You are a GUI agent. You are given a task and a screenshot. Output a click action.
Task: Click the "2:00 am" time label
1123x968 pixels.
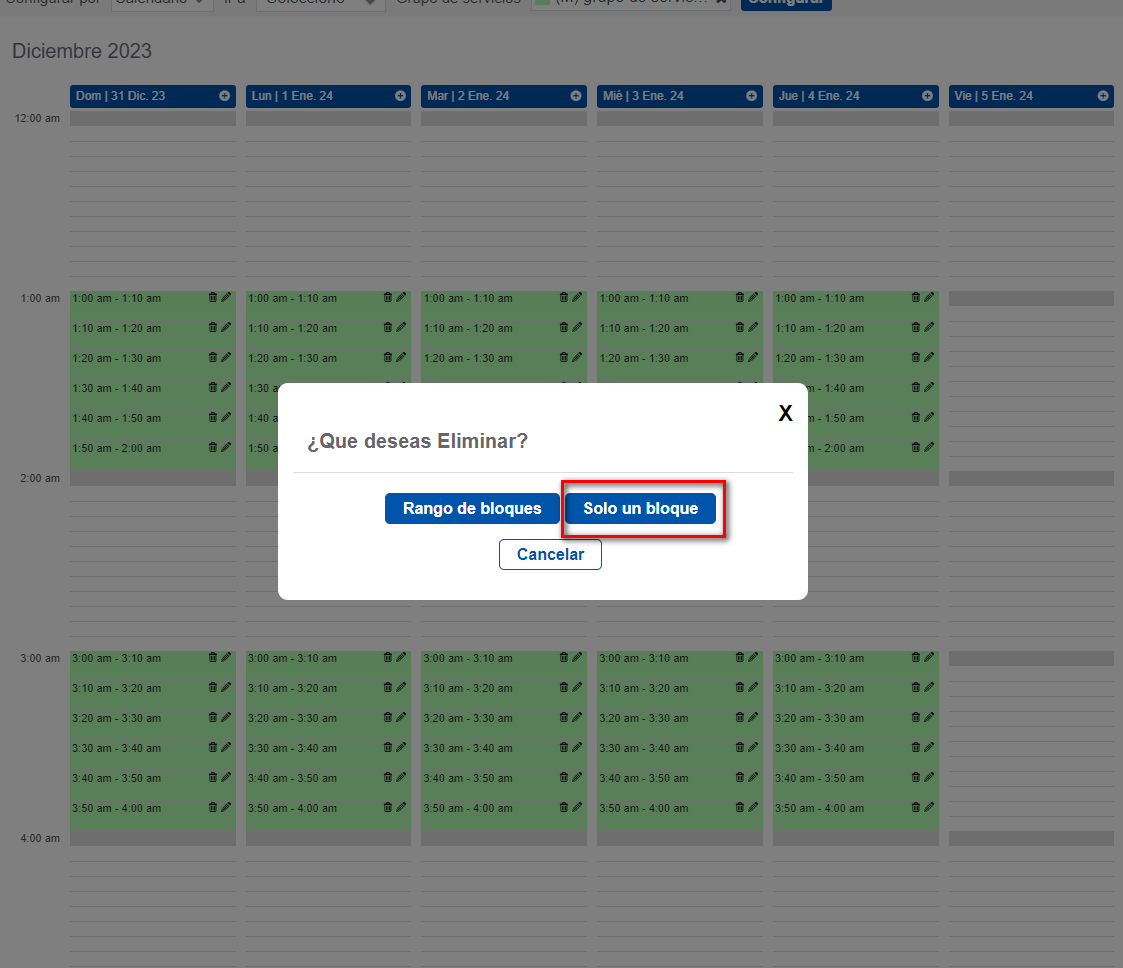coord(40,479)
